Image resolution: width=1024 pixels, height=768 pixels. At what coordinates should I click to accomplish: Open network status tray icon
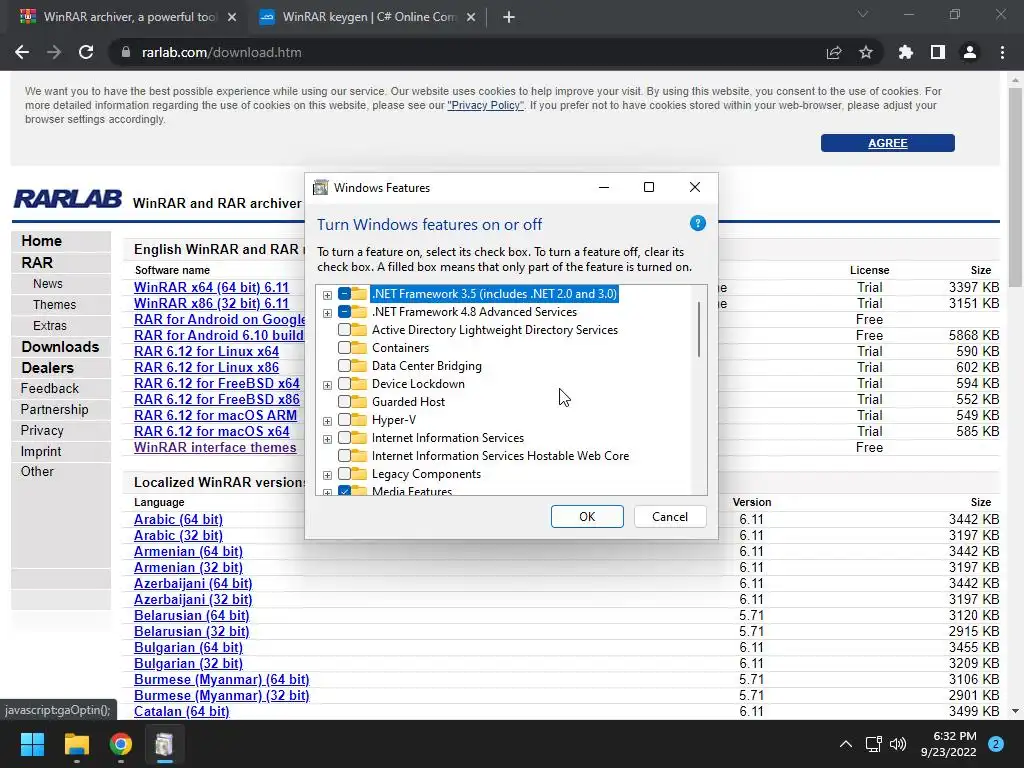point(873,744)
